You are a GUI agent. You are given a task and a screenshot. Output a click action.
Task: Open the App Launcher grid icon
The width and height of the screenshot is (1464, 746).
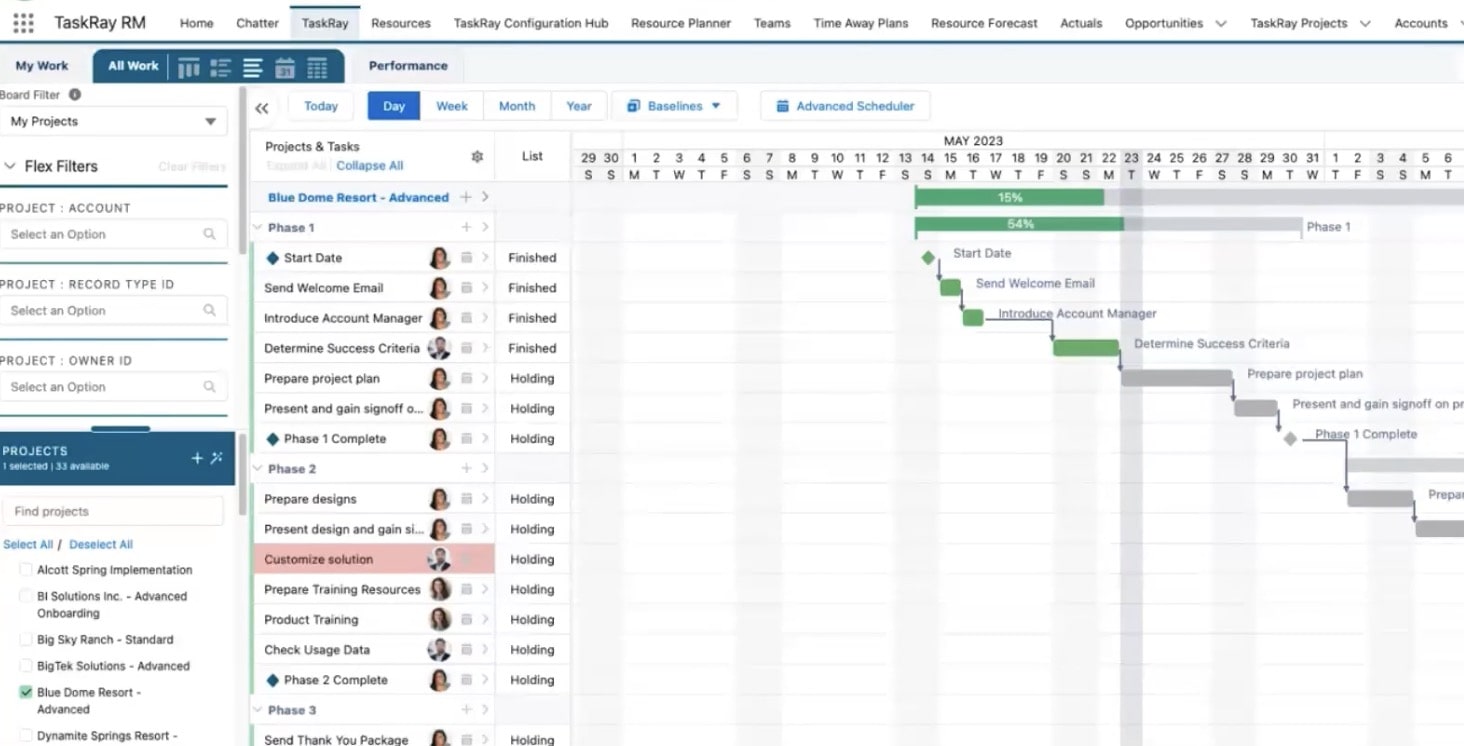pos(23,22)
